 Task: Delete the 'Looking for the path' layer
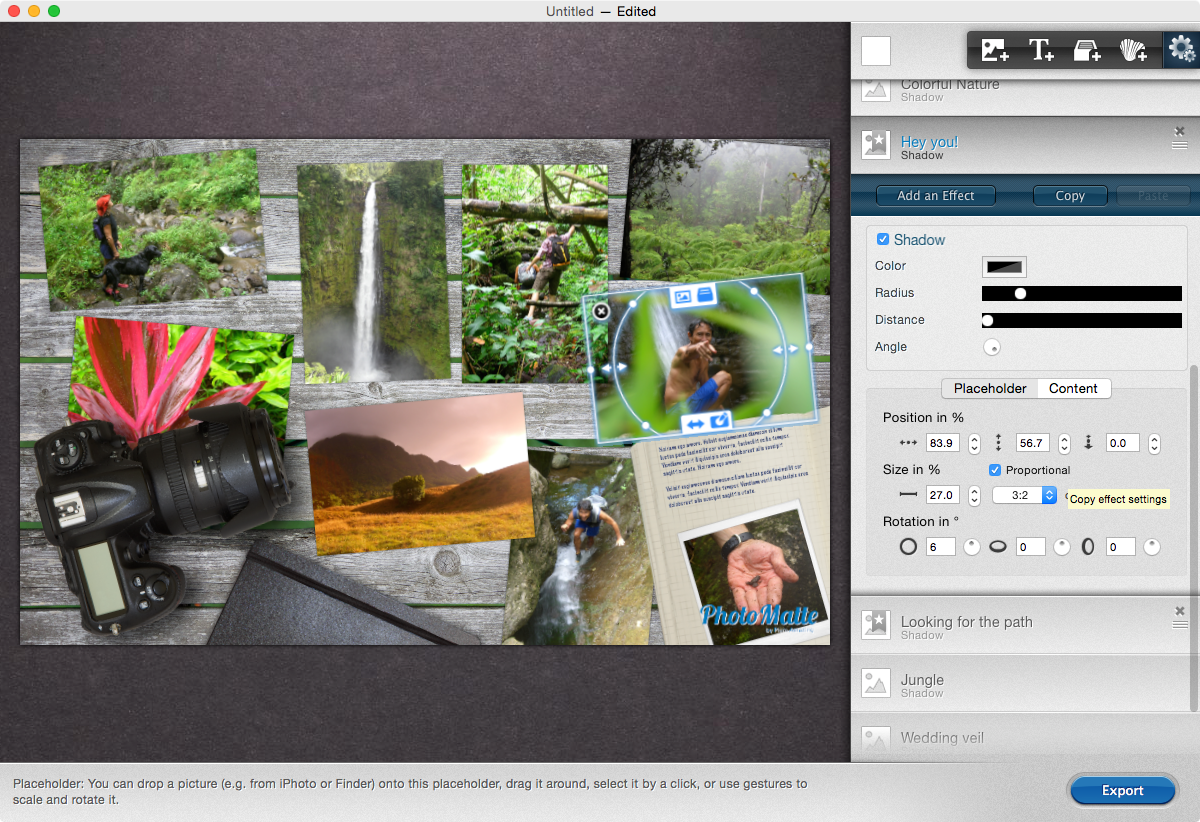click(x=1180, y=611)
